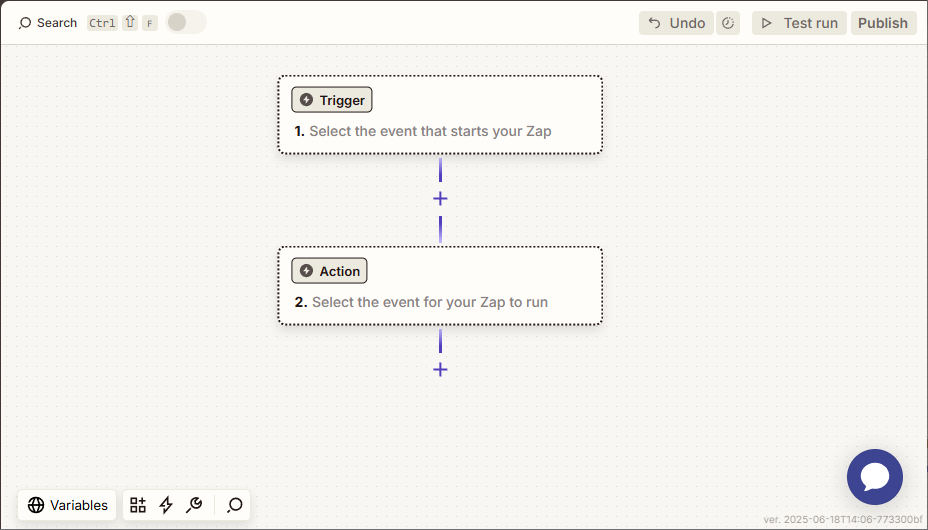Add a step between Trigger and Action
This screenshot has width=928, height=530.
pyautogui.click(x=440, y=199)
